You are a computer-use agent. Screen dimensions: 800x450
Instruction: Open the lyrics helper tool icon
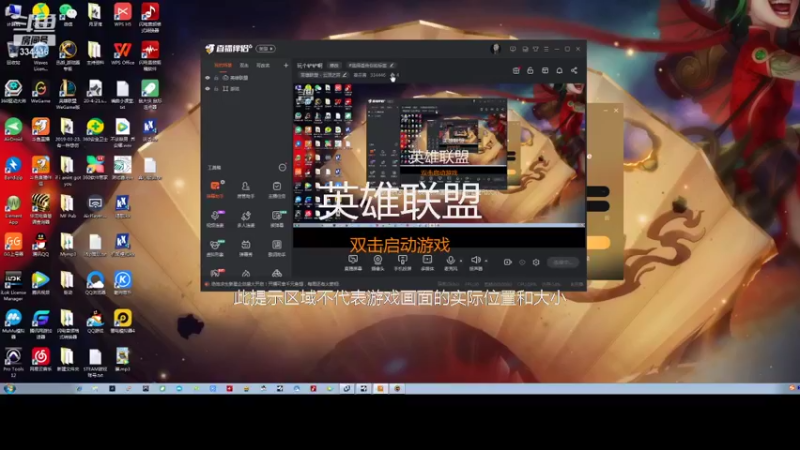pyautogui.click(x=277, y=247)
